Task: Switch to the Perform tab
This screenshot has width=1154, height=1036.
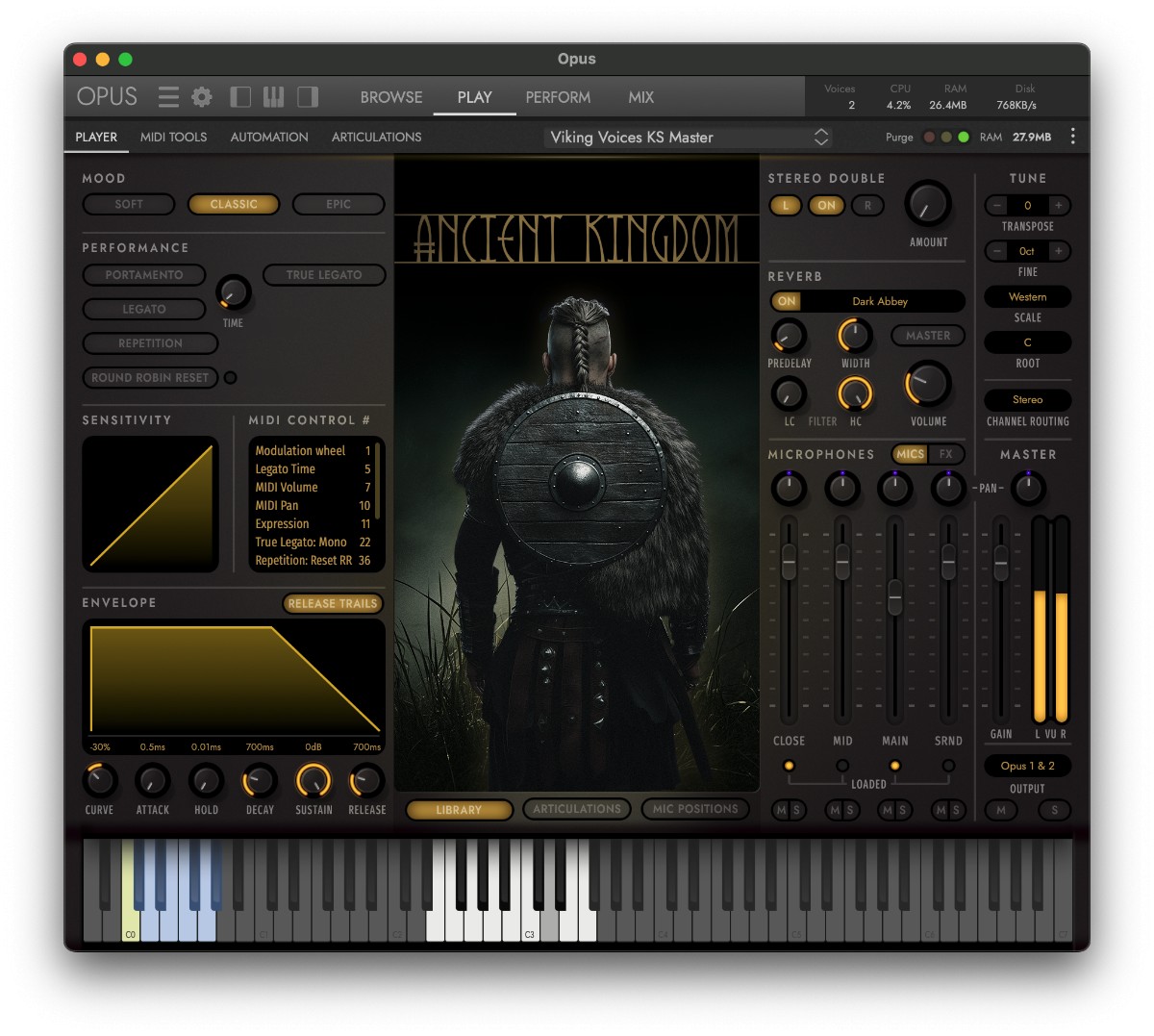Action: click(558, 97)
